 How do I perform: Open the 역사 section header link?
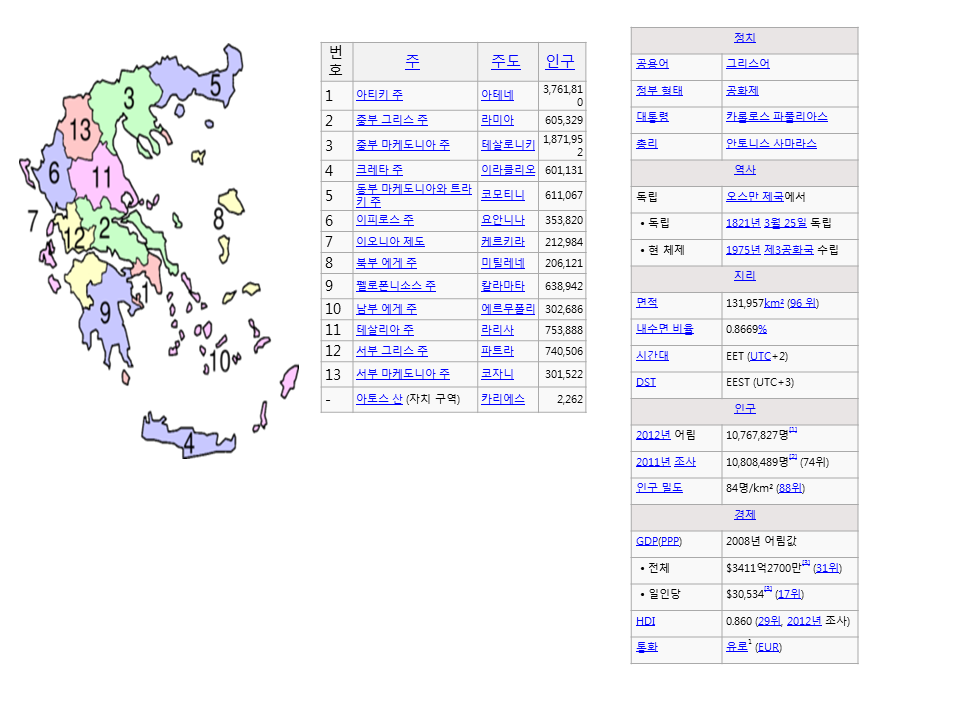pos(744,170)
